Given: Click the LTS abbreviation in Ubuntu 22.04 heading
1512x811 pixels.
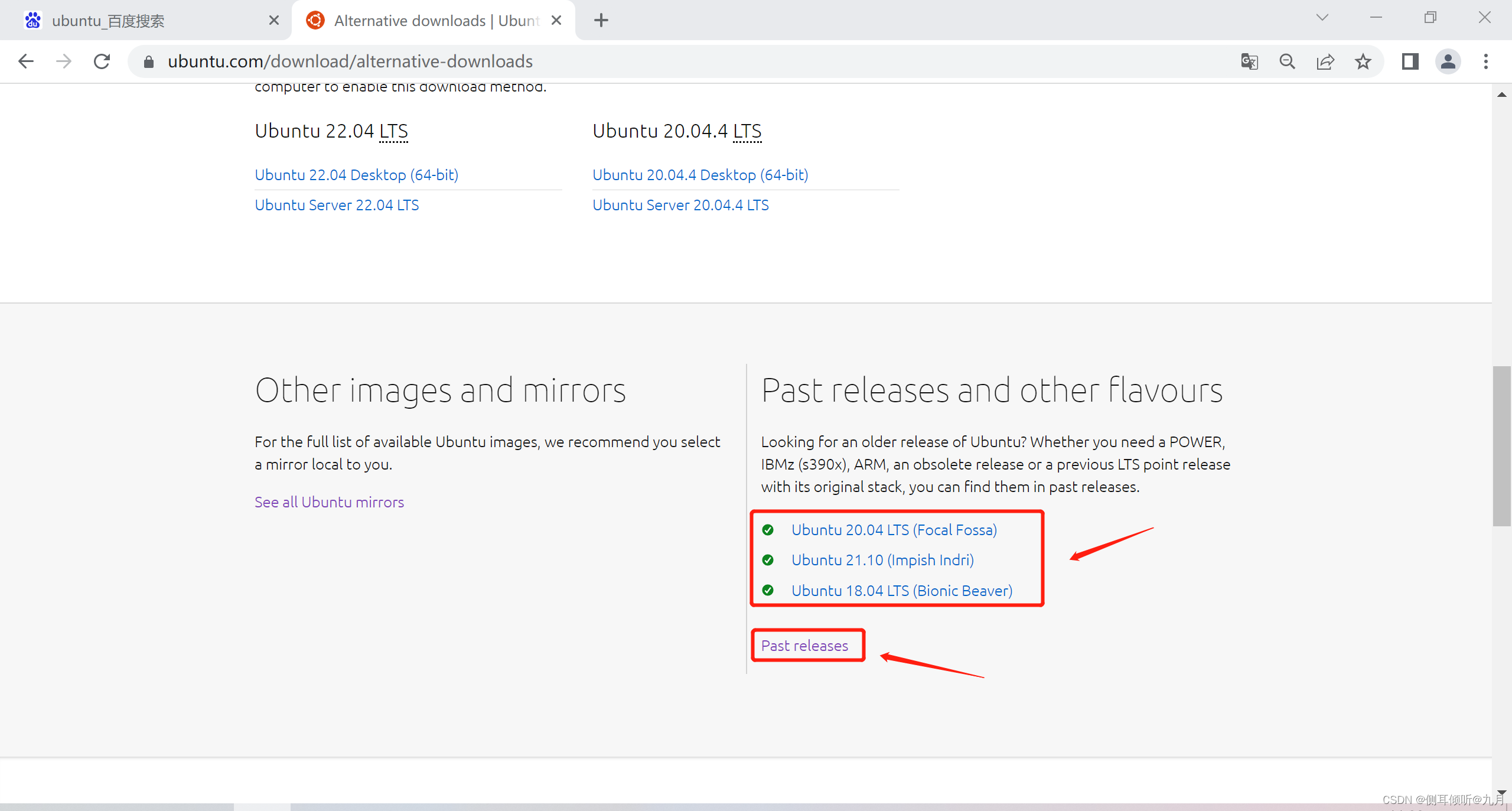Looking at the screenshot, I should (x=393, y=131).
